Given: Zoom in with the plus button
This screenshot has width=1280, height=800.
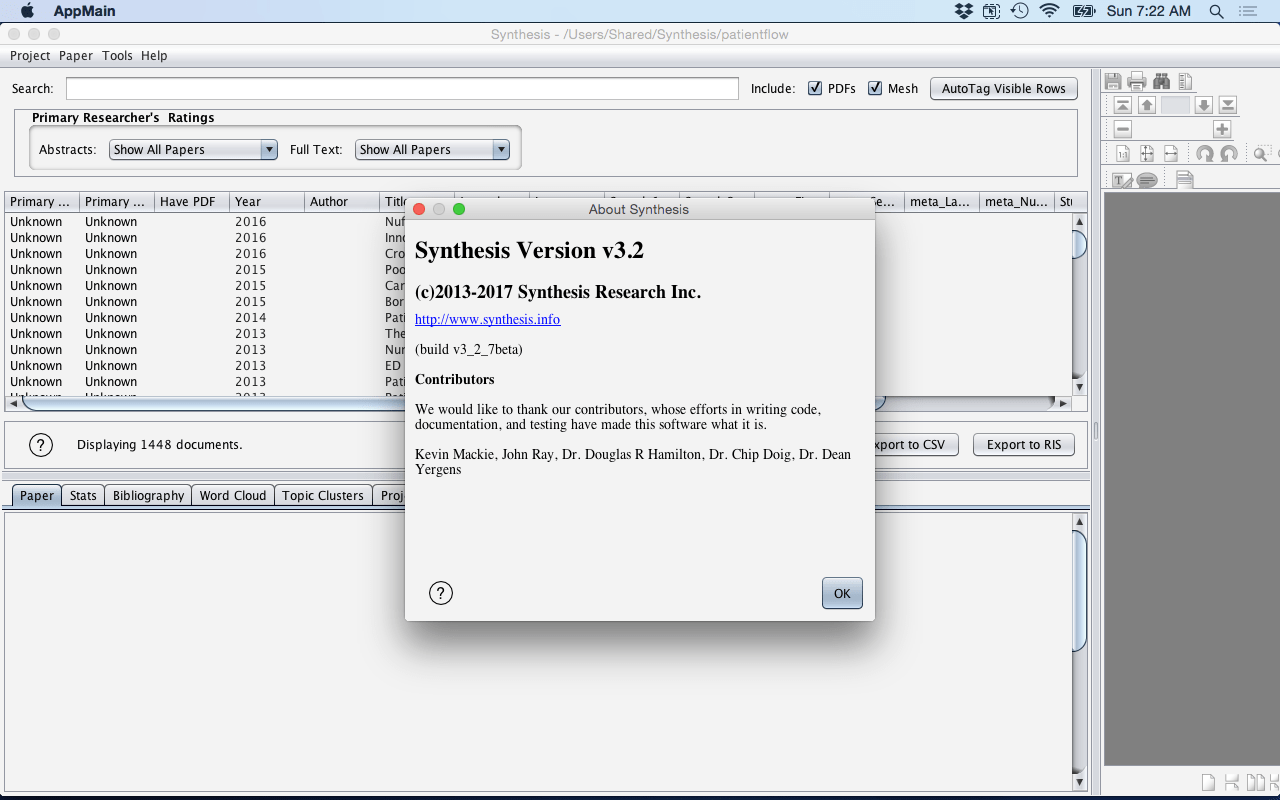Looking at the screenshot, I should [x=1222, y=129].
